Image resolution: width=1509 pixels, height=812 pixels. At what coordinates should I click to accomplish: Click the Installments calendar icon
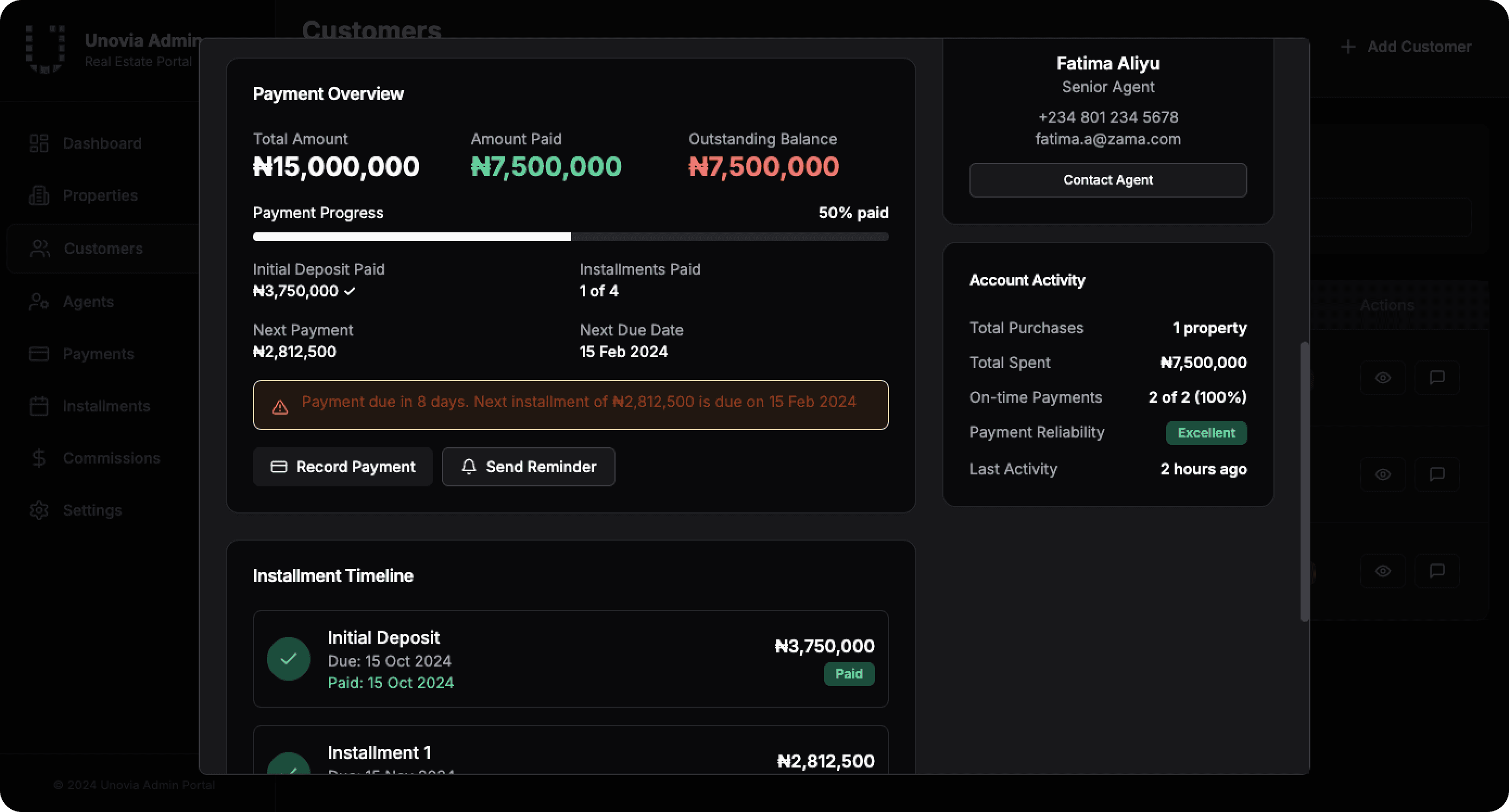click(39, 406)
